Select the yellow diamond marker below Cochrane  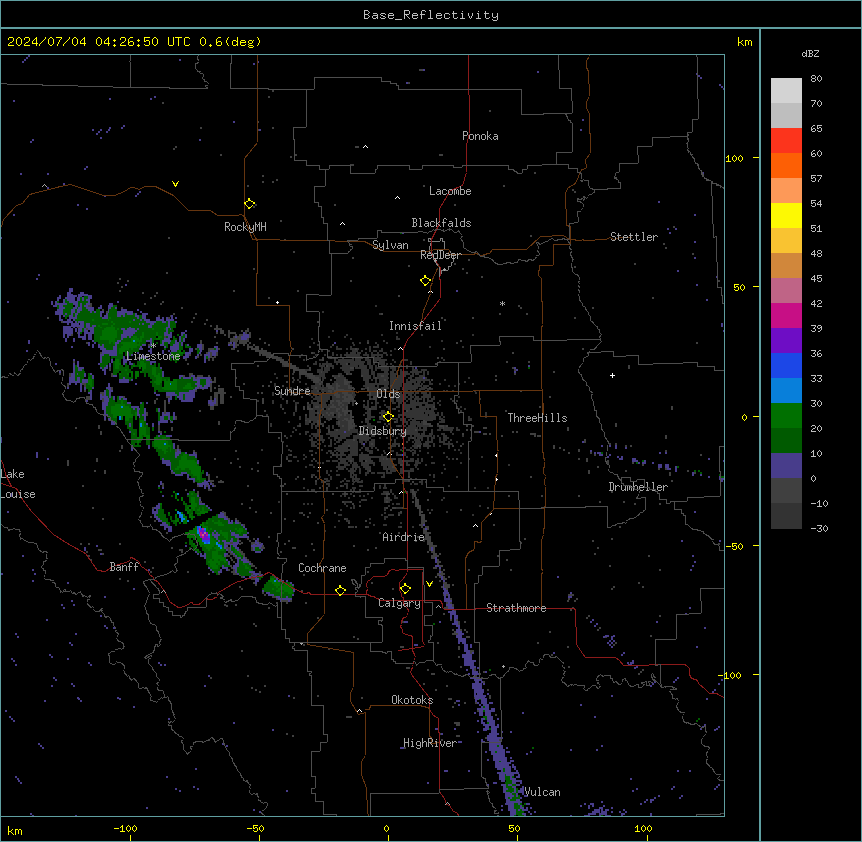point(340,590)
